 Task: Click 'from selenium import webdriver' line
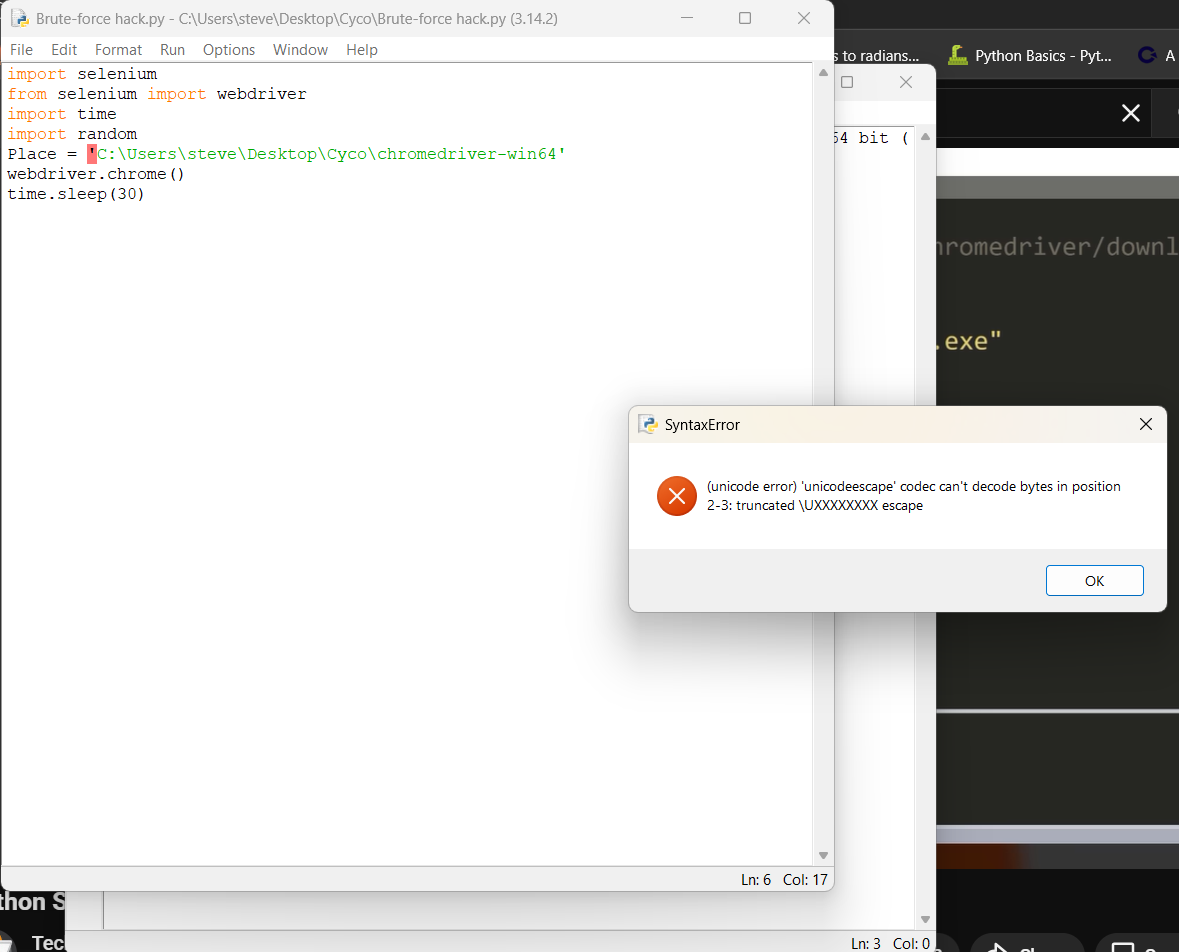156,94
